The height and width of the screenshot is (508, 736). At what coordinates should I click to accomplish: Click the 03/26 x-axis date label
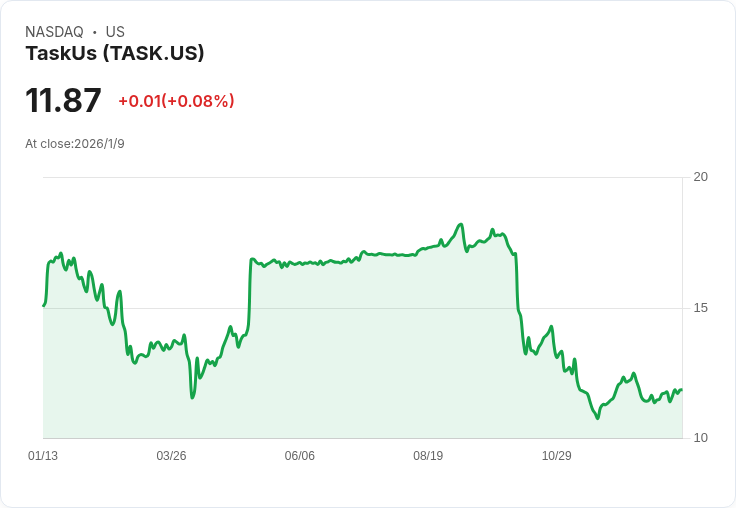pyautogui.click(x=171, y=456)
